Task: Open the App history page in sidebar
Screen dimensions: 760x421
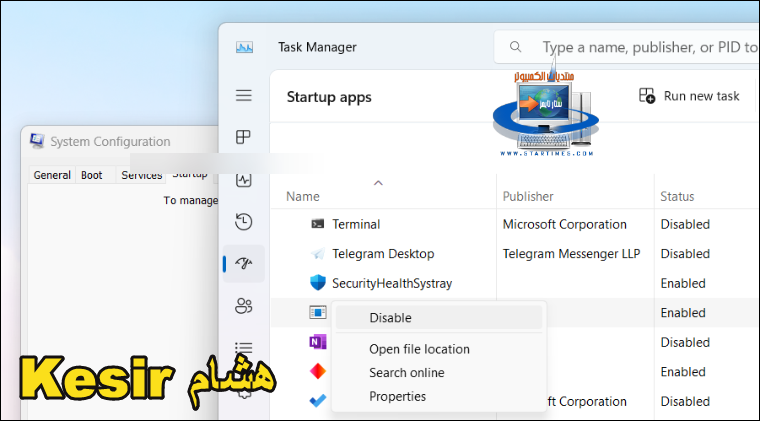Action: pos(243,222)
